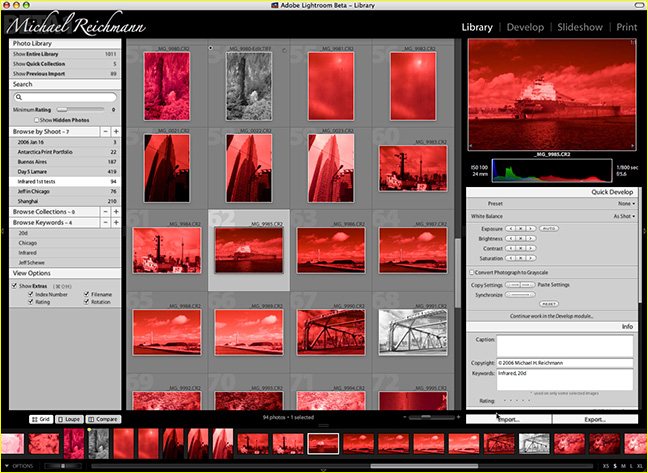Click the Export... button
This screenshot has width=648, height=473.
(x=595, y=419)
